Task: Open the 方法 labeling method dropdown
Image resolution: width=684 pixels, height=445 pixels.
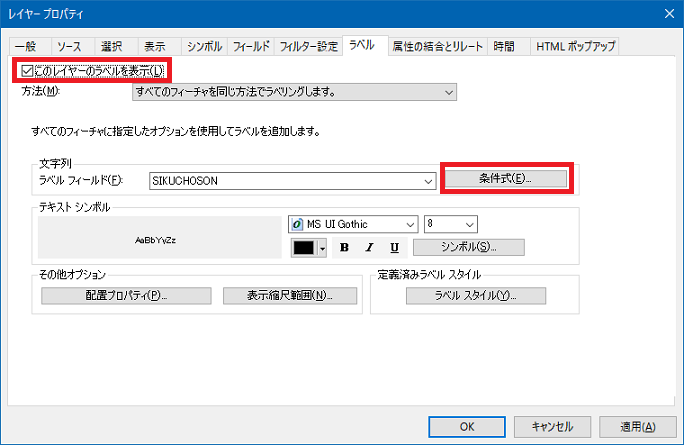Action: (294, 92)
